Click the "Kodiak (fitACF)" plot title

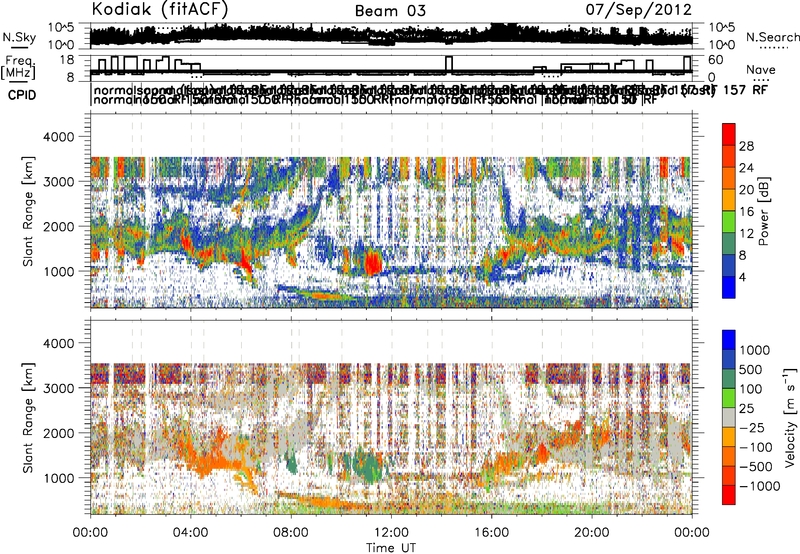coord(160,9)
